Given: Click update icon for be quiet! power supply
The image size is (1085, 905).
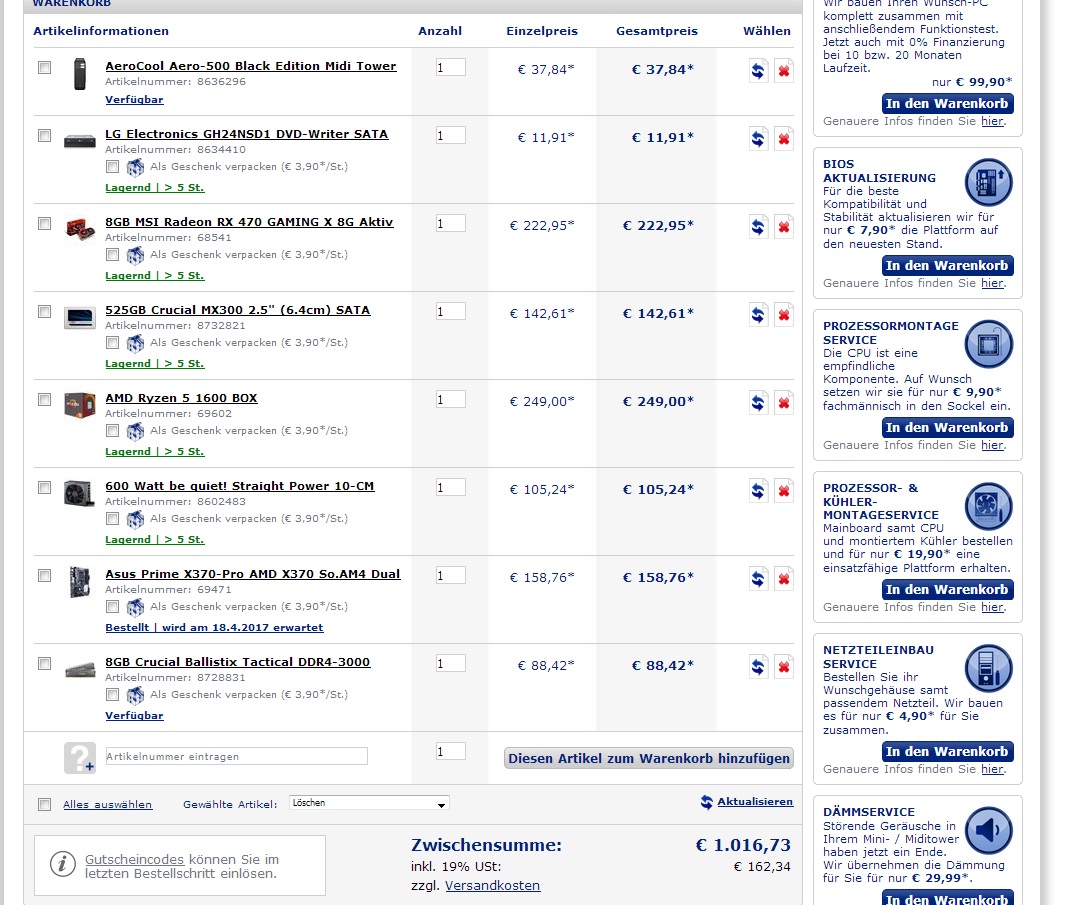Looking at the screenshot, I should [x=758, y=491].
